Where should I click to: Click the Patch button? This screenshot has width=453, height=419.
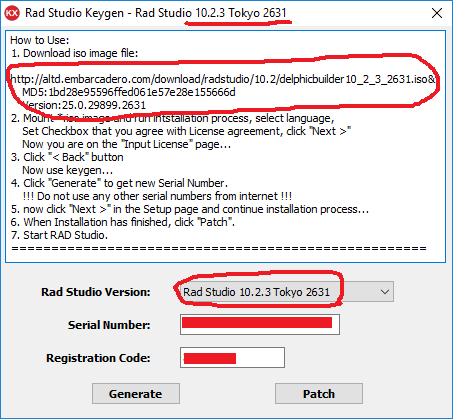(x=319, y=394)
